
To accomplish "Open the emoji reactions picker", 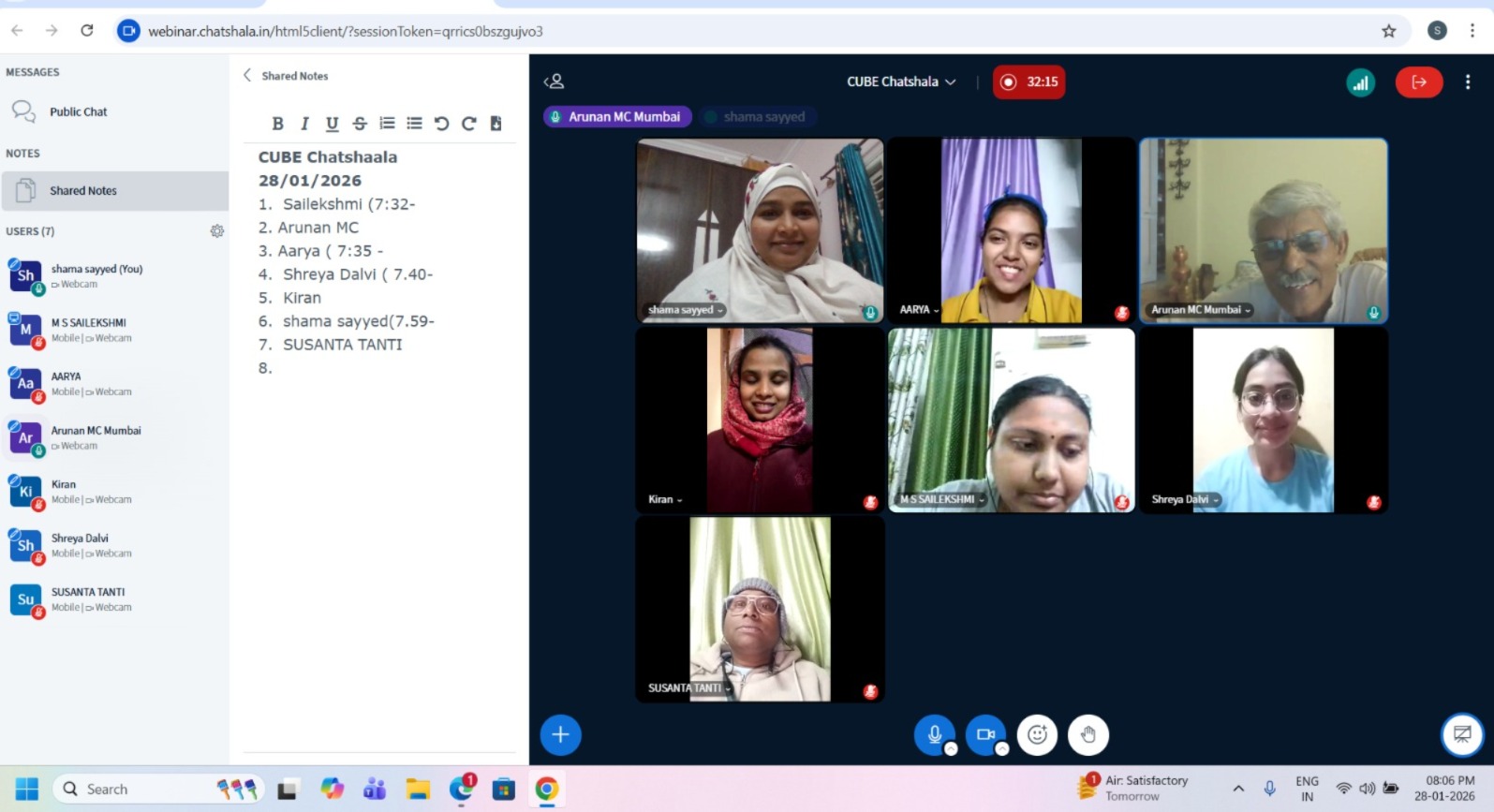I will (1037, 734).
